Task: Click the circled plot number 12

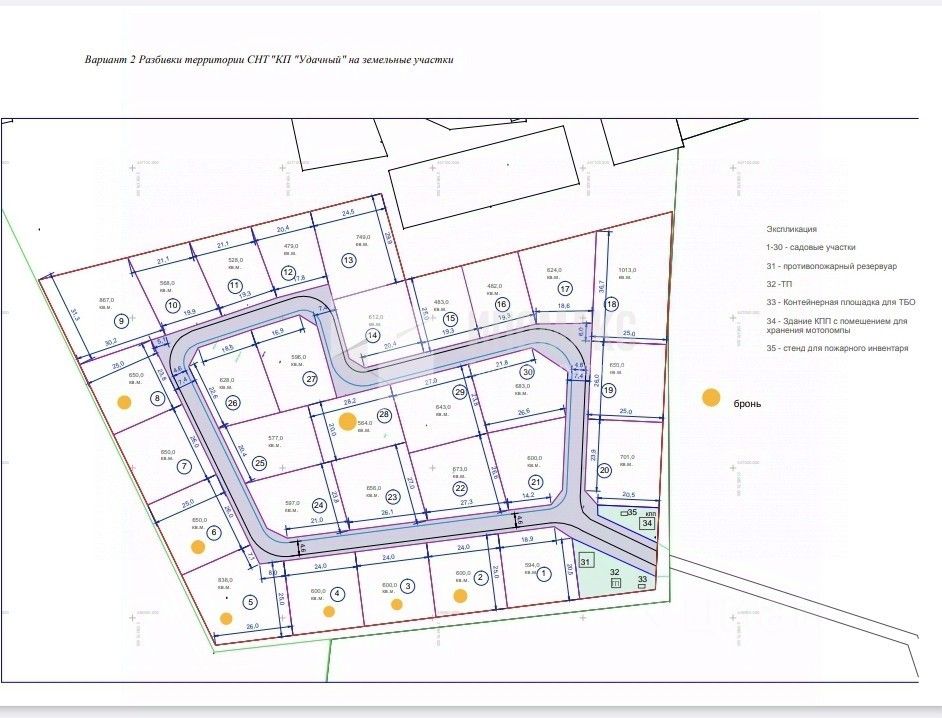Action: coord(288,272)
